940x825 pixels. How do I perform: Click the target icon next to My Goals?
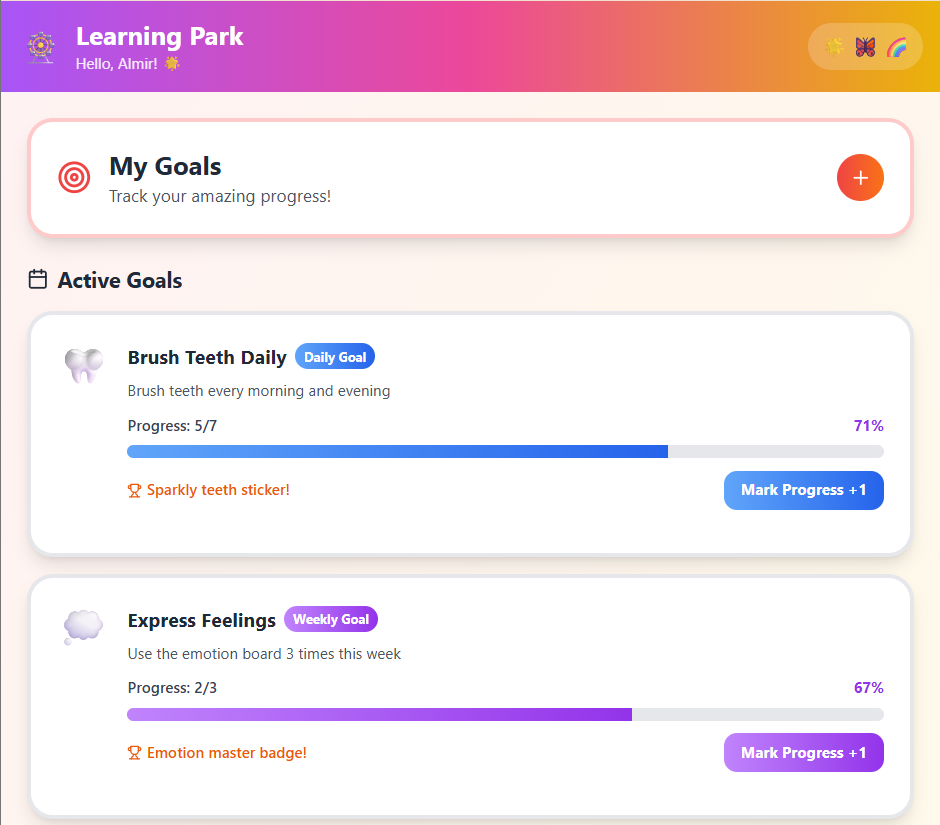click(74, 177)
